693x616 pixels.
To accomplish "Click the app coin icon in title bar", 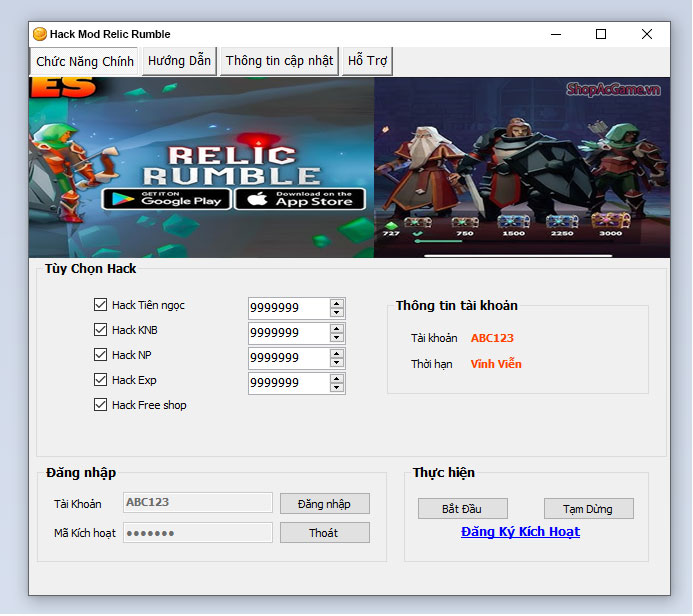I will 40,34.
